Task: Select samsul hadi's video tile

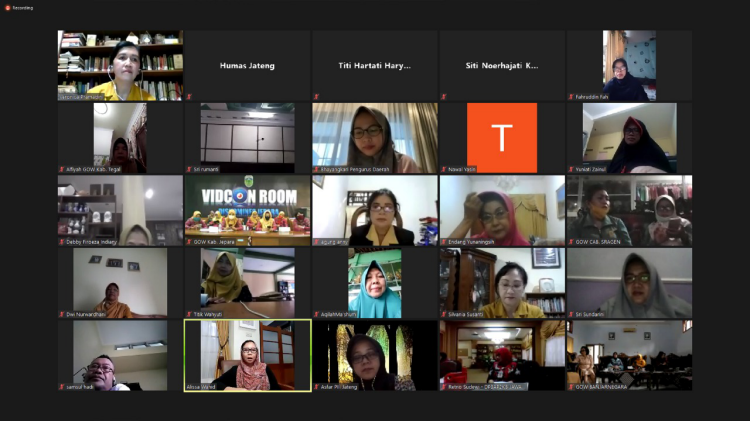Action: tap(120, 355)
